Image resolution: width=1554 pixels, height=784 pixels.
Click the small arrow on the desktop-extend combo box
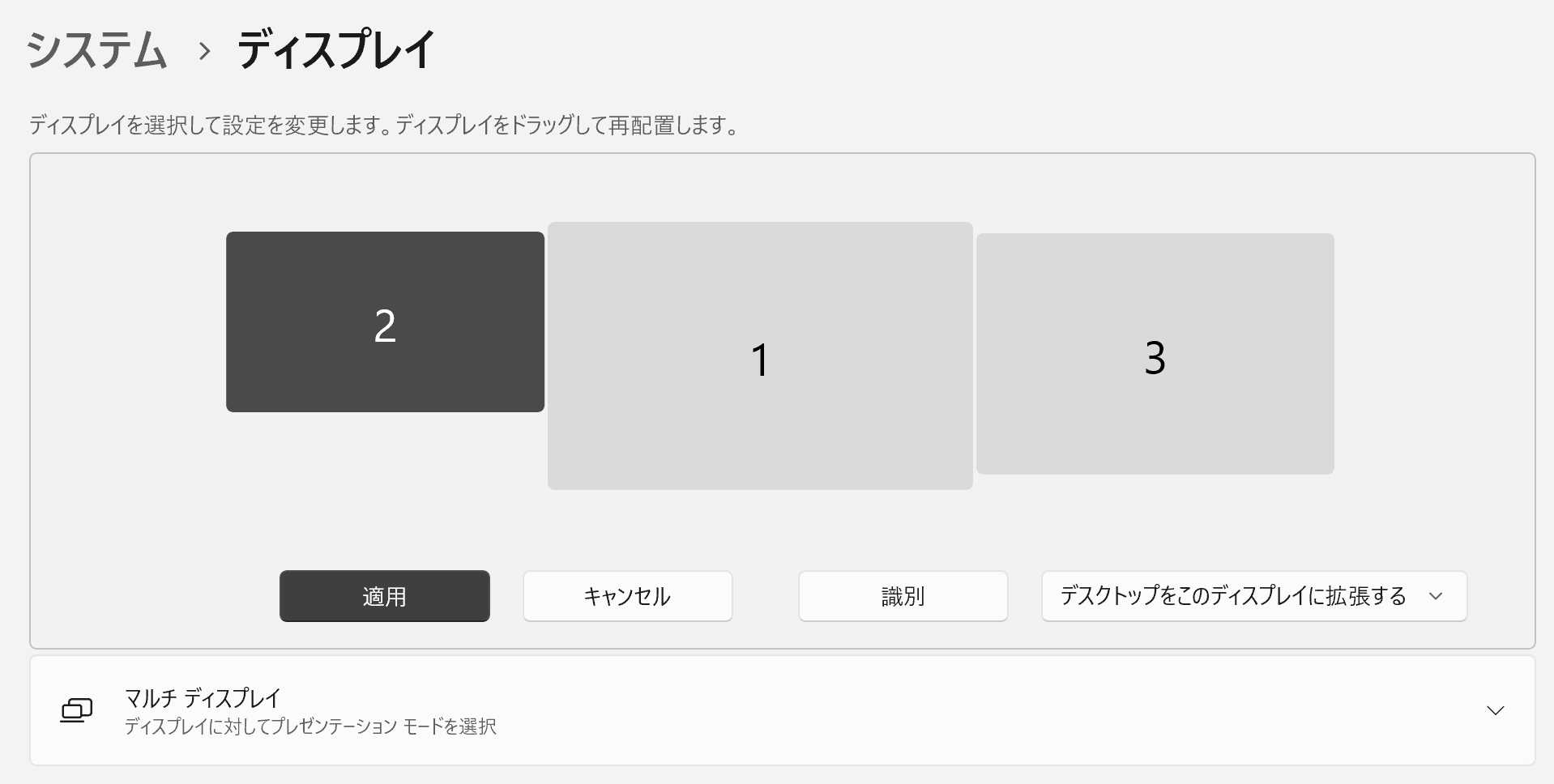1436,596
